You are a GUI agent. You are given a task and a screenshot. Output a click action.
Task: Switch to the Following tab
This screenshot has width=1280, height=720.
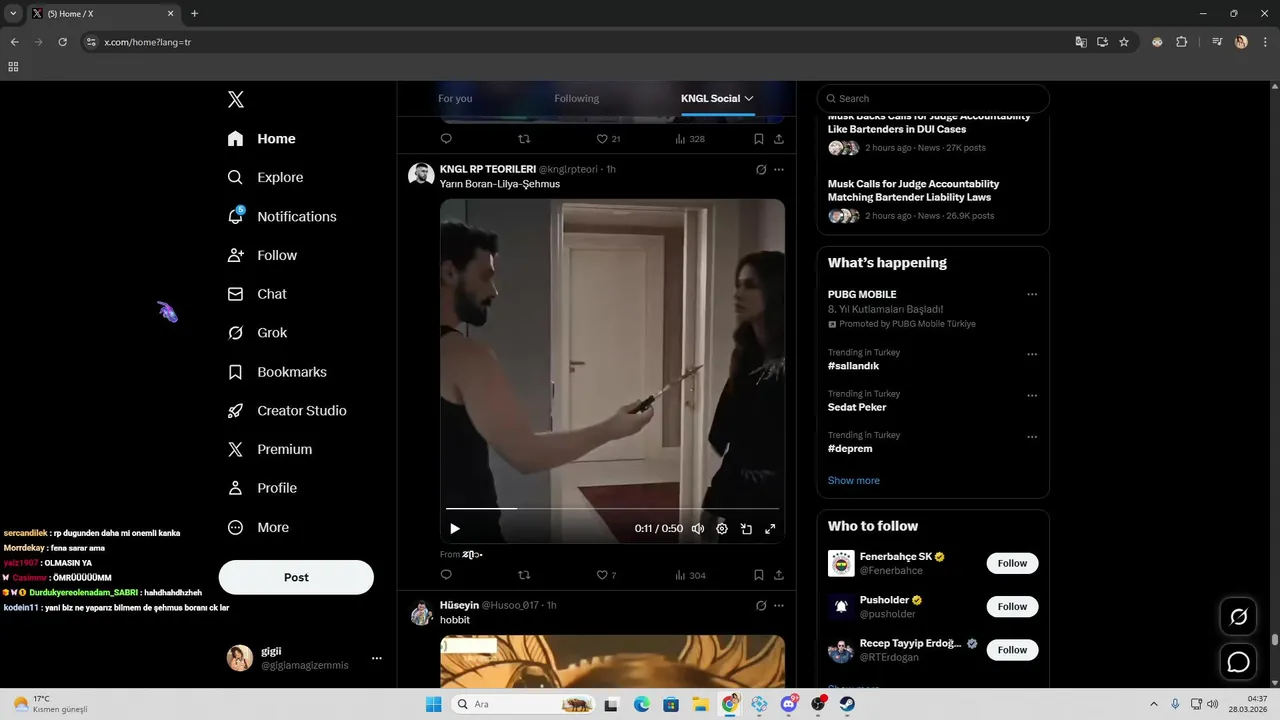[x=577, y=98]
